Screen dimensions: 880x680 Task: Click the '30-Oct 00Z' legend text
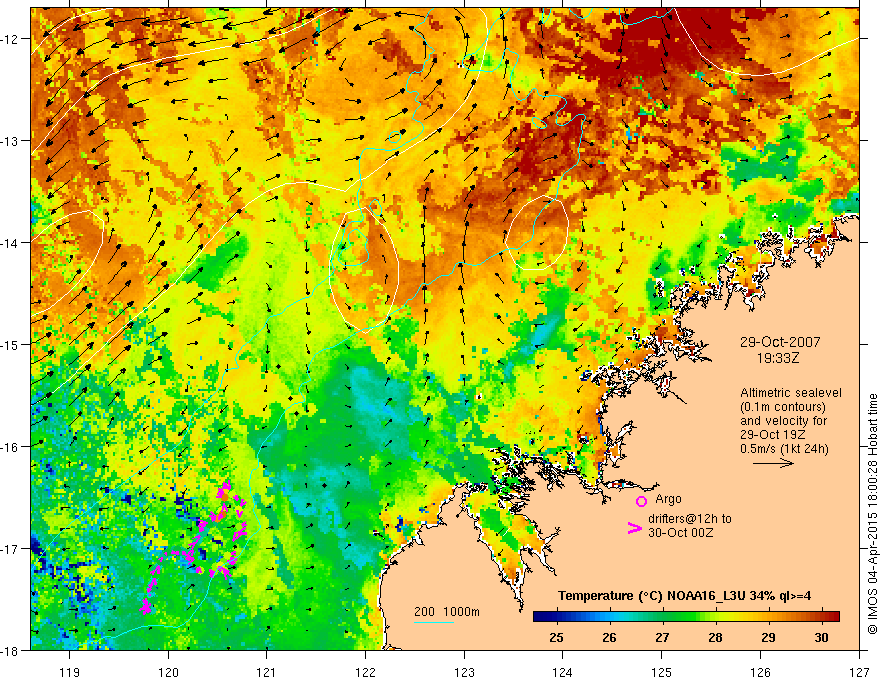tap(680, 533)
